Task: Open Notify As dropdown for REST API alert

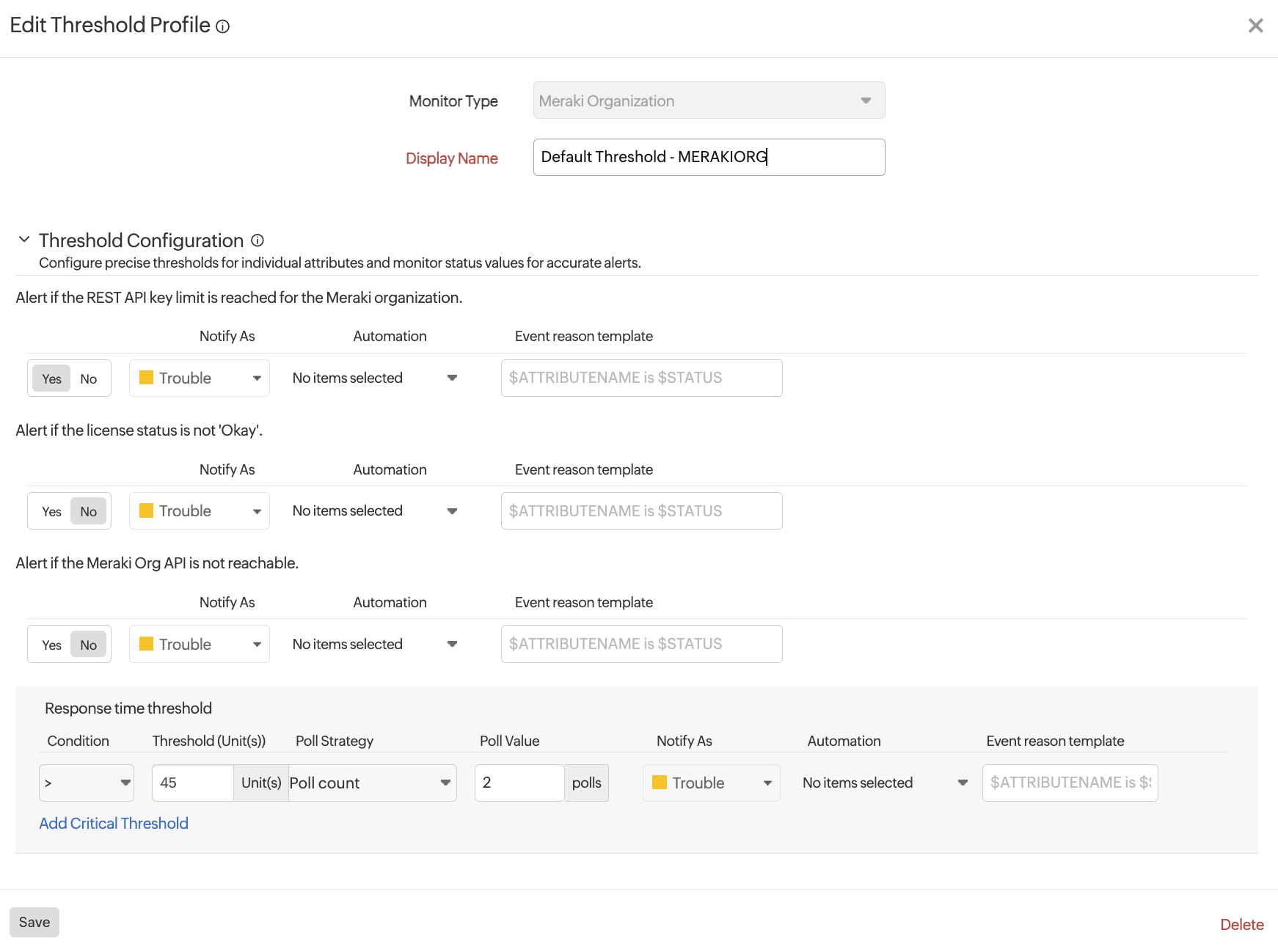Action: pos(200,378)
